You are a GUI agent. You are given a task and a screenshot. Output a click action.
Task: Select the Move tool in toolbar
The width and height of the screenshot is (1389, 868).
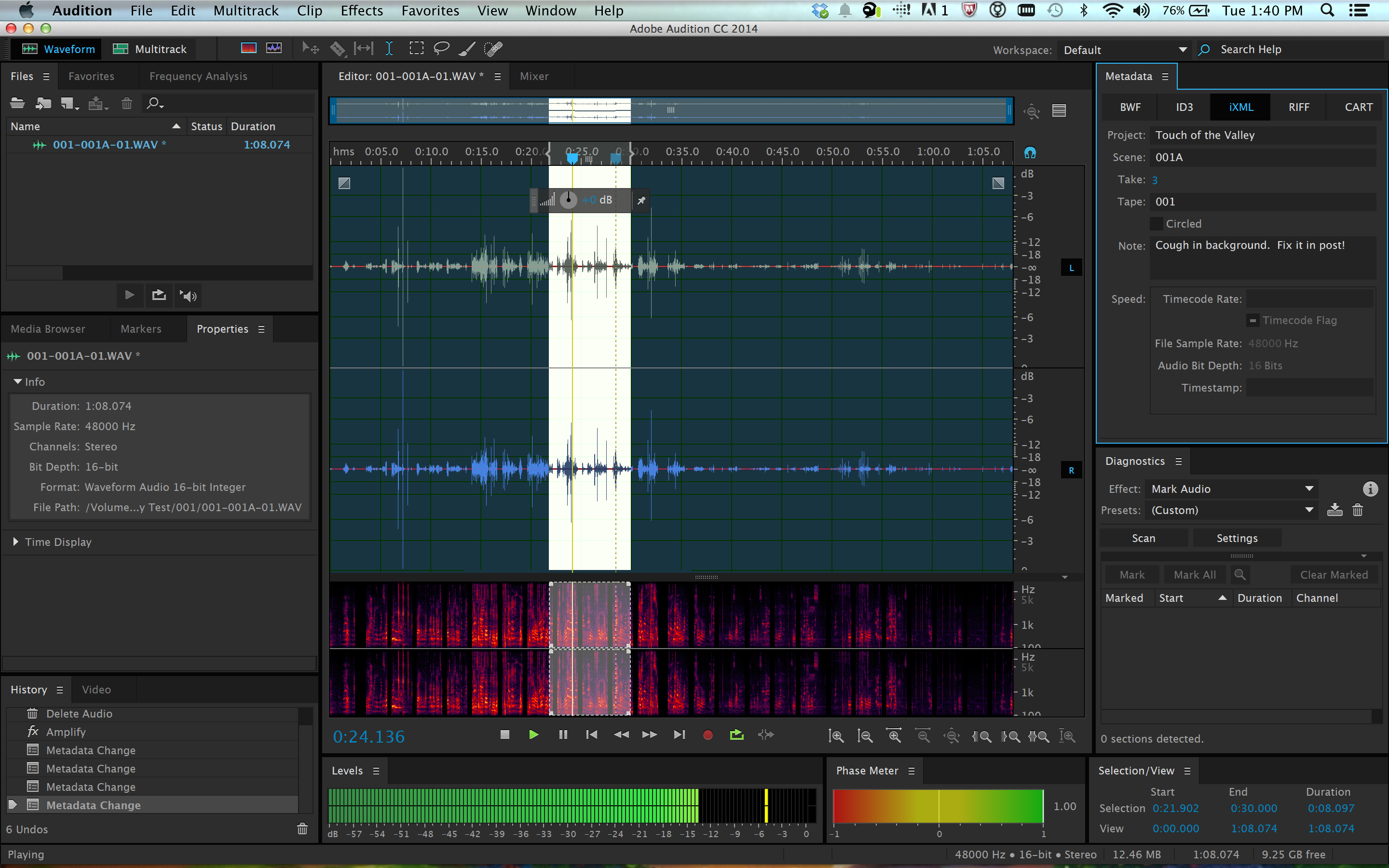click(311, 49)
